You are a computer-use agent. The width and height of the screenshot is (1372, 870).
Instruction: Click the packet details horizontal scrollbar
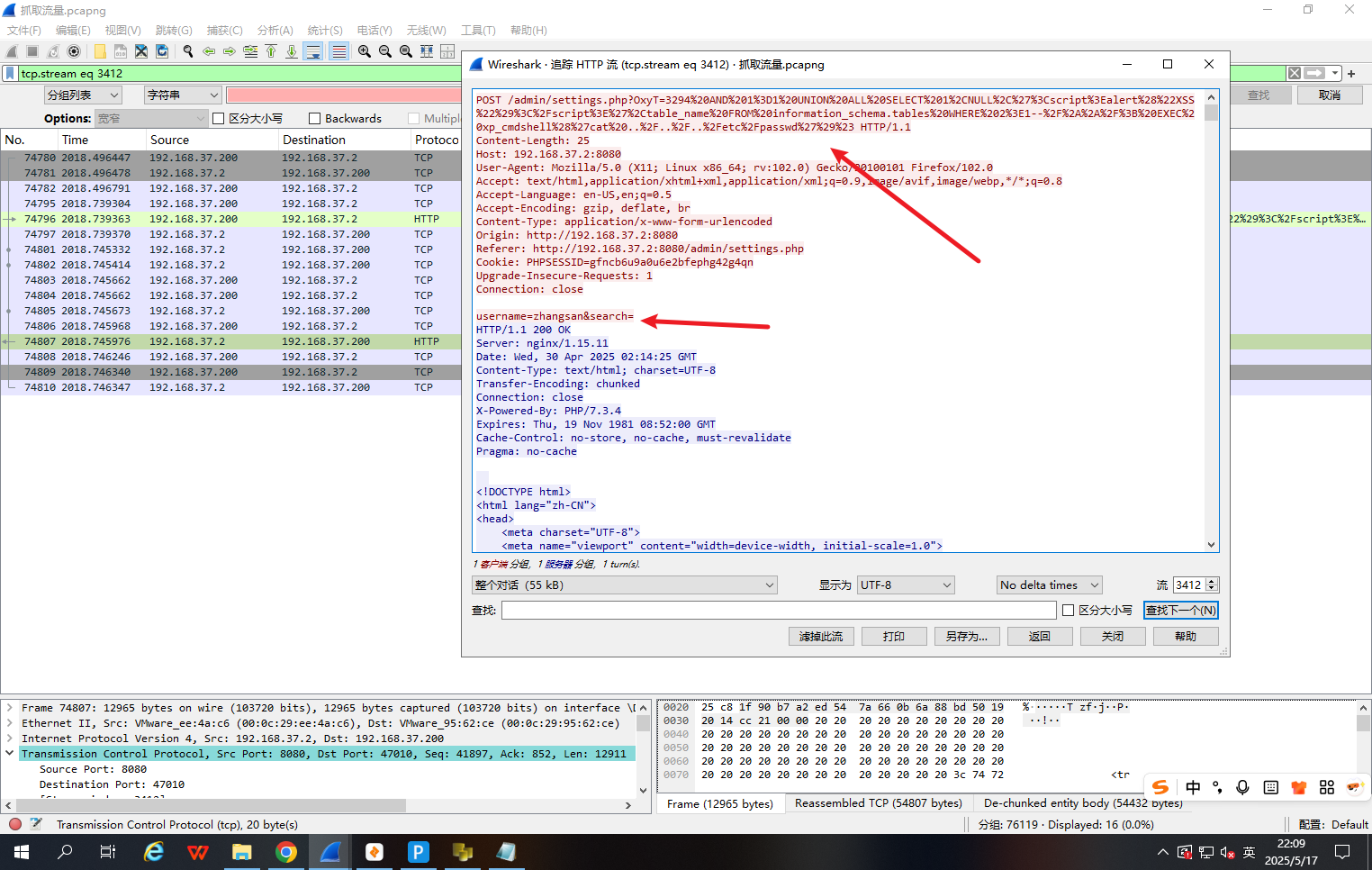coord(319,805)
